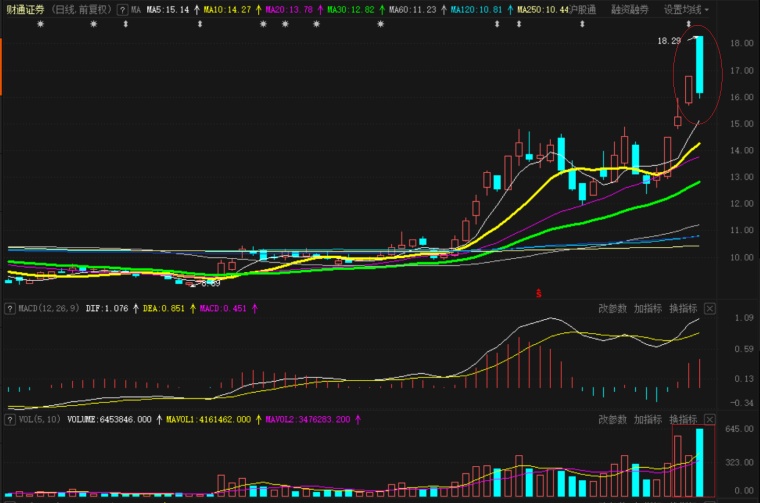Click the VOL panel help question-mark icon

(10, 420)
